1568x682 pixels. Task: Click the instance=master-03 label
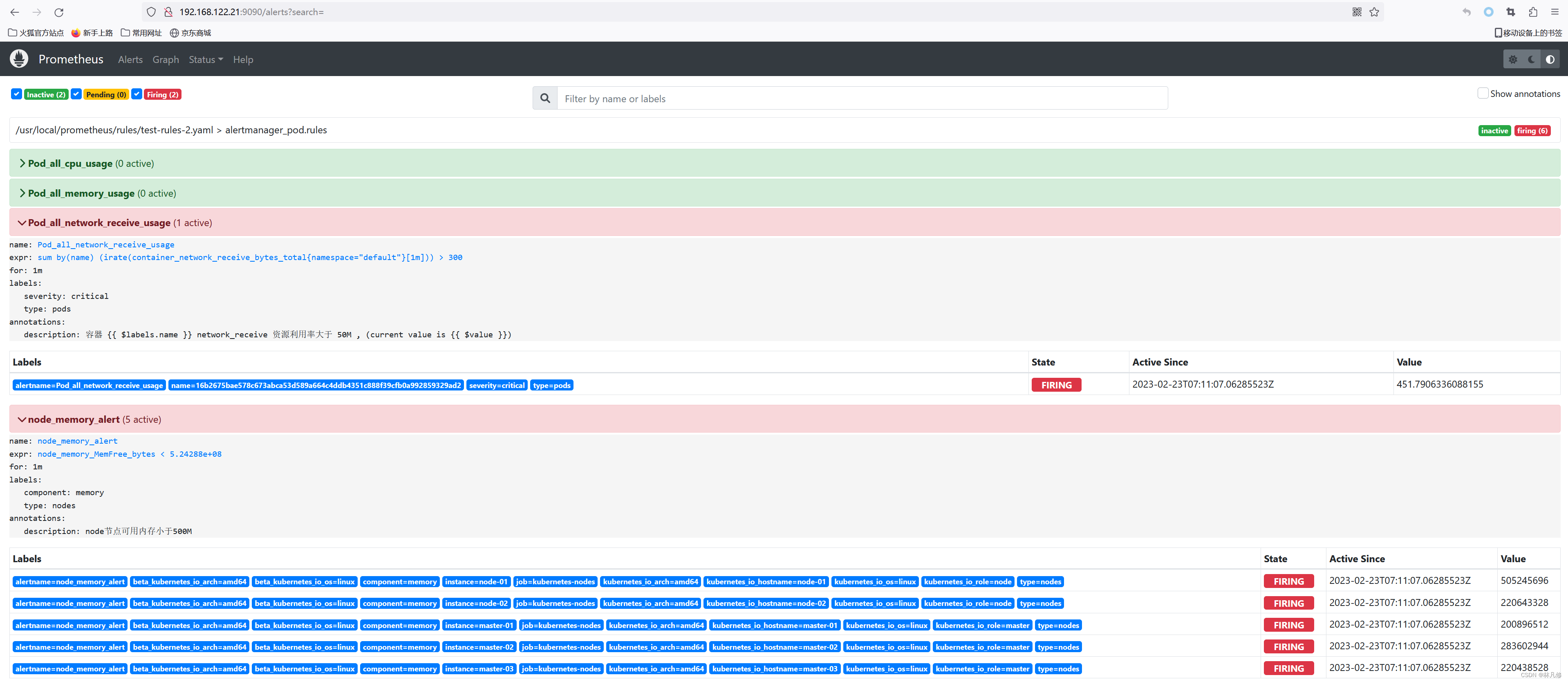click(479, 669)
